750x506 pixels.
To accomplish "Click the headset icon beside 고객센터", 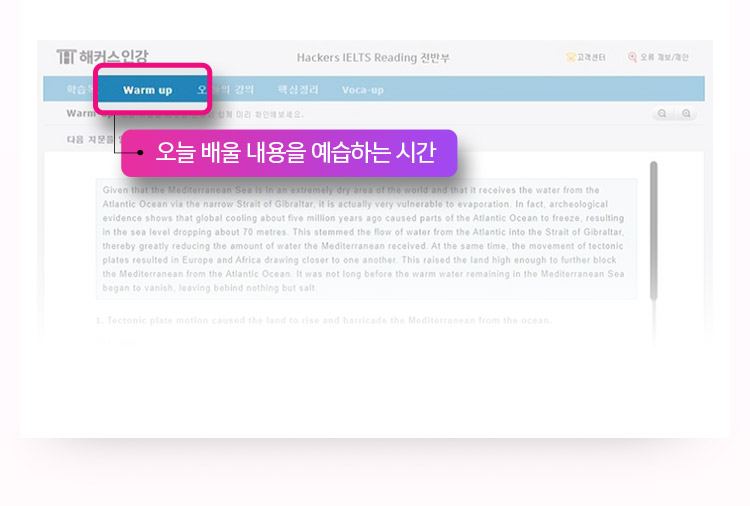I will pos(570,57).
